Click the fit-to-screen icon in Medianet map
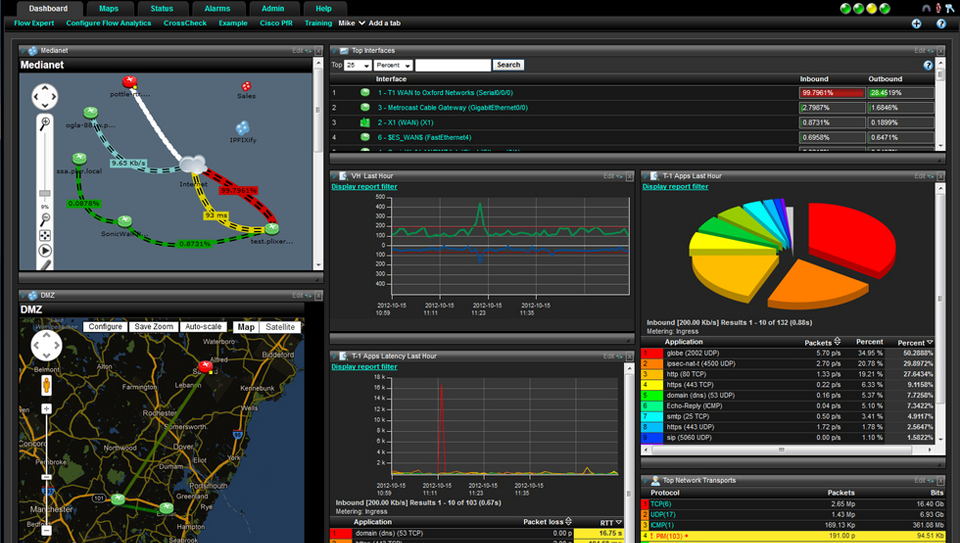 click(45, 235)
